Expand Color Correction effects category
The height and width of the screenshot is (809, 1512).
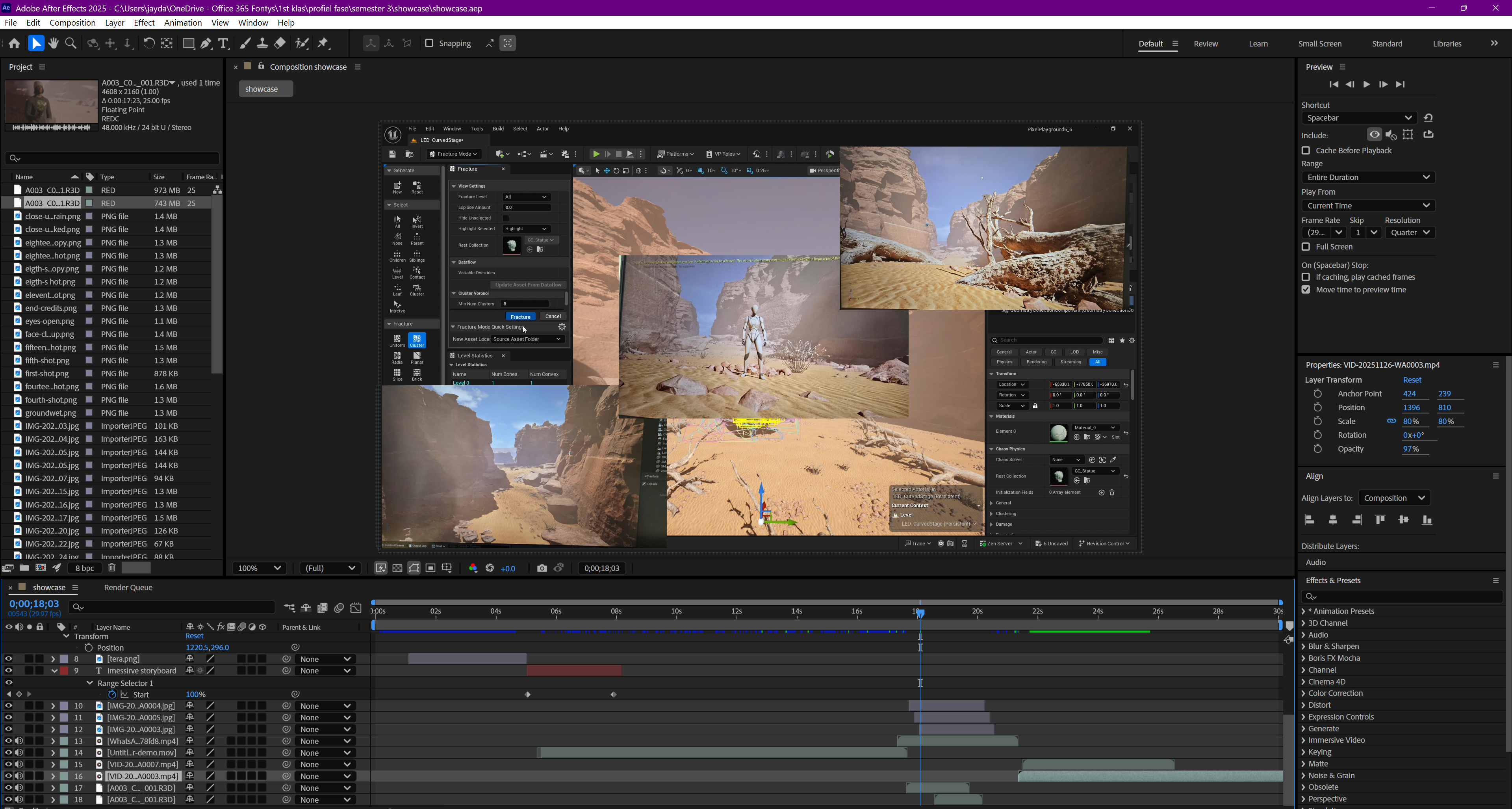[x=1304, y=694]
